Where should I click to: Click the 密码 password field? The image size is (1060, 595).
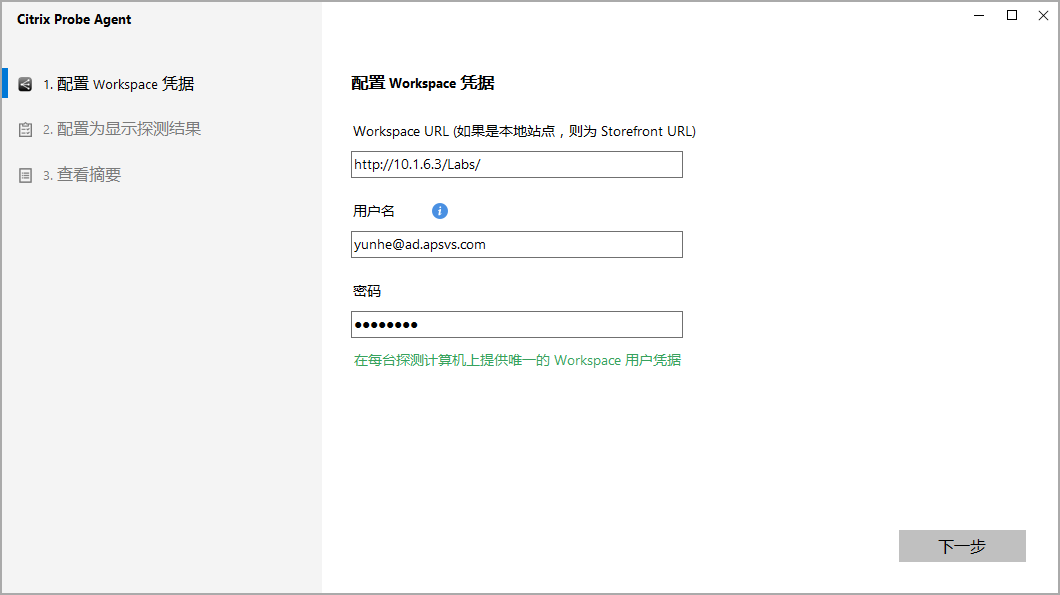(516, 325)
